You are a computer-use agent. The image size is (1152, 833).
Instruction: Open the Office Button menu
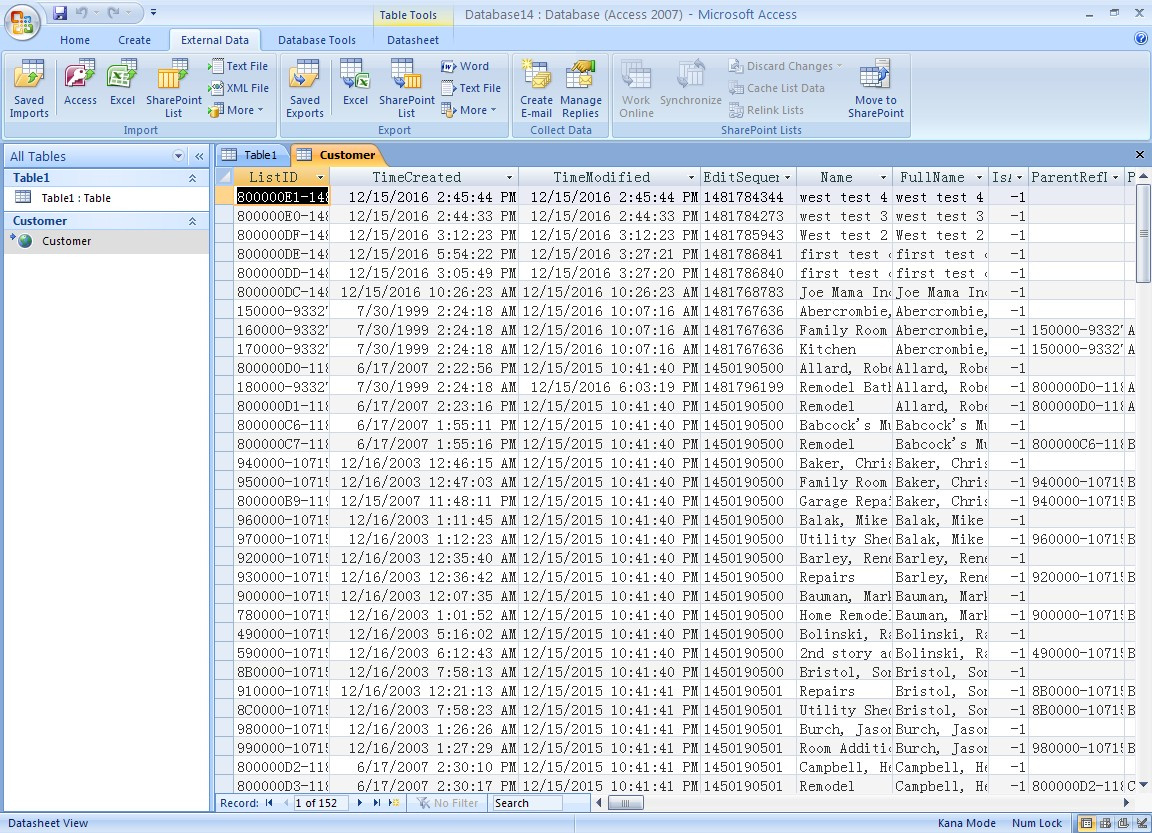tap(22, 21)
